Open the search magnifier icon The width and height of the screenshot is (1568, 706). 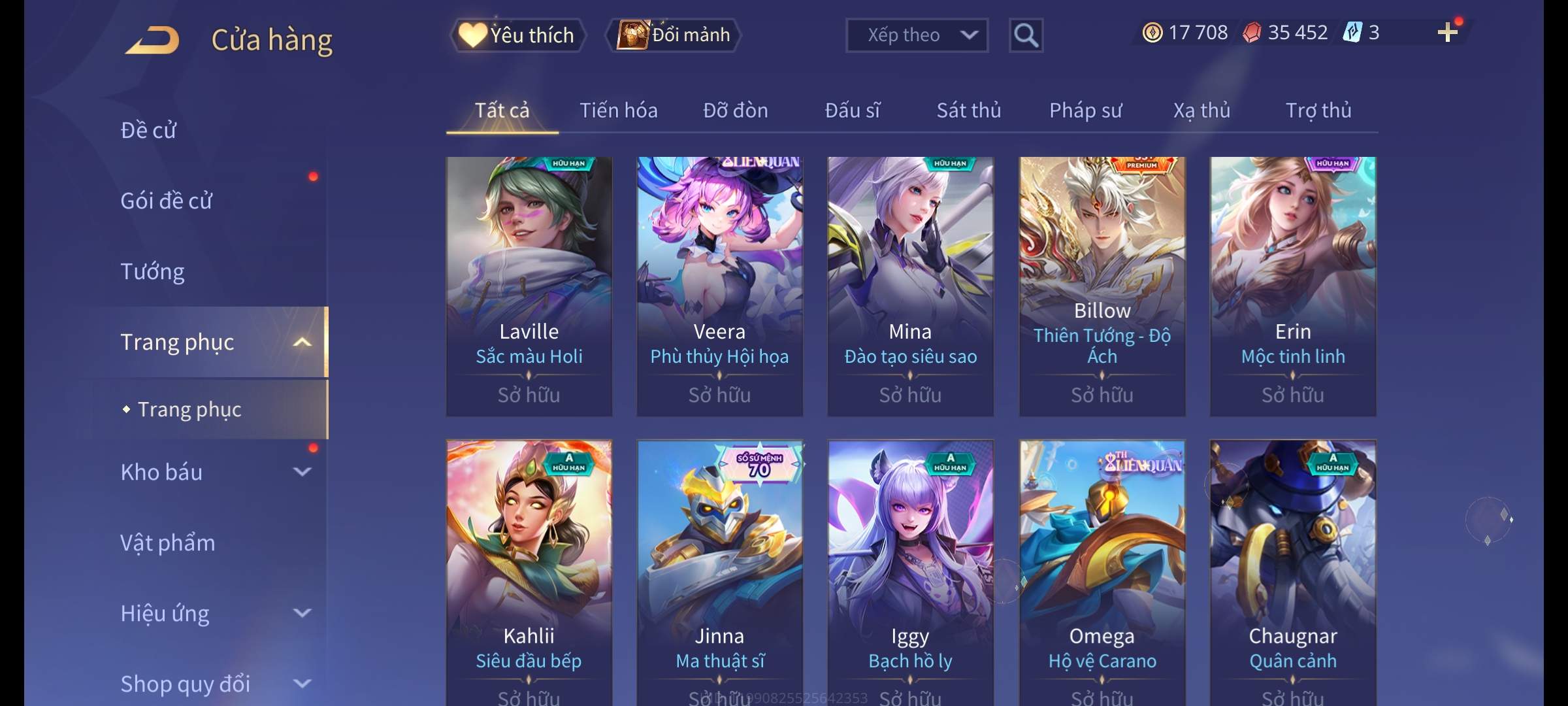(x=1026, y=35)
